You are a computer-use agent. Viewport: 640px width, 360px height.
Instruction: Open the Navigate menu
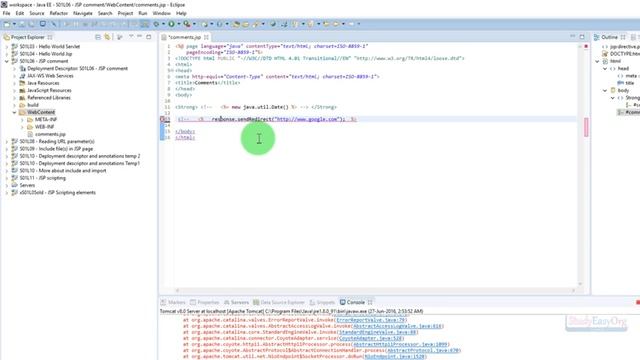coord(82,13)
